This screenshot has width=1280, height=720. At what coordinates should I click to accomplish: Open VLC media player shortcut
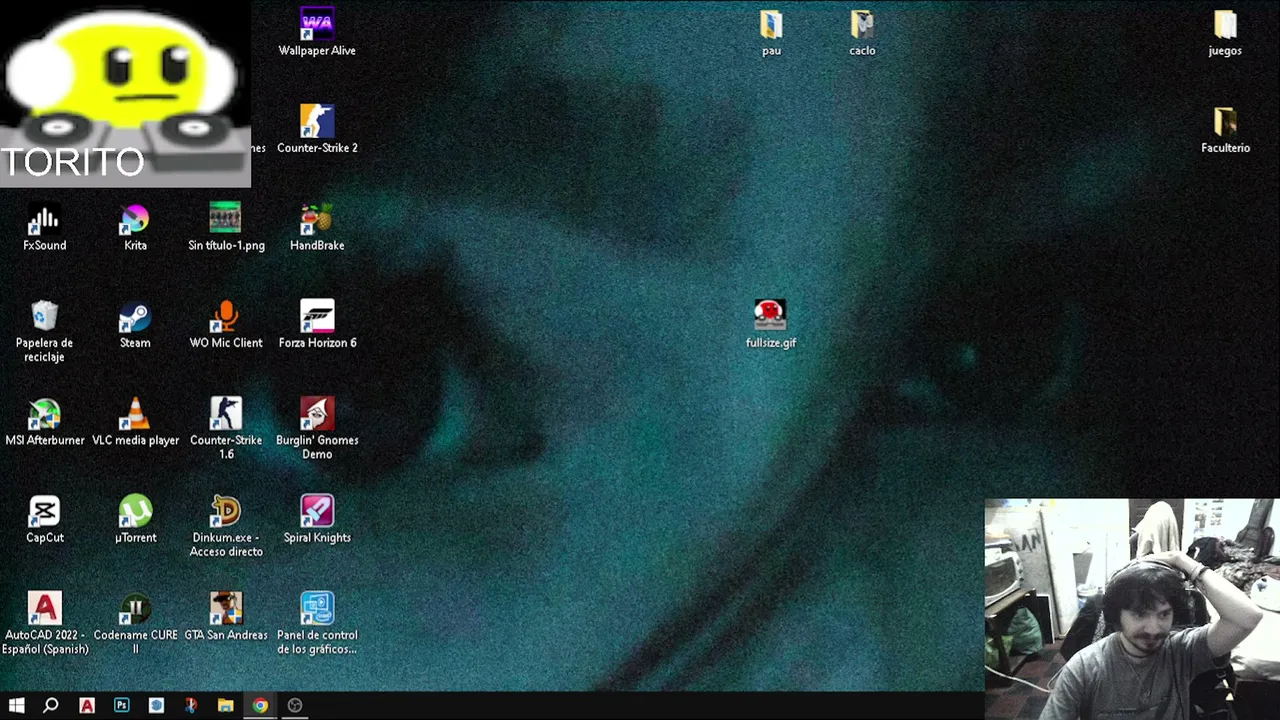pos(135,421)
